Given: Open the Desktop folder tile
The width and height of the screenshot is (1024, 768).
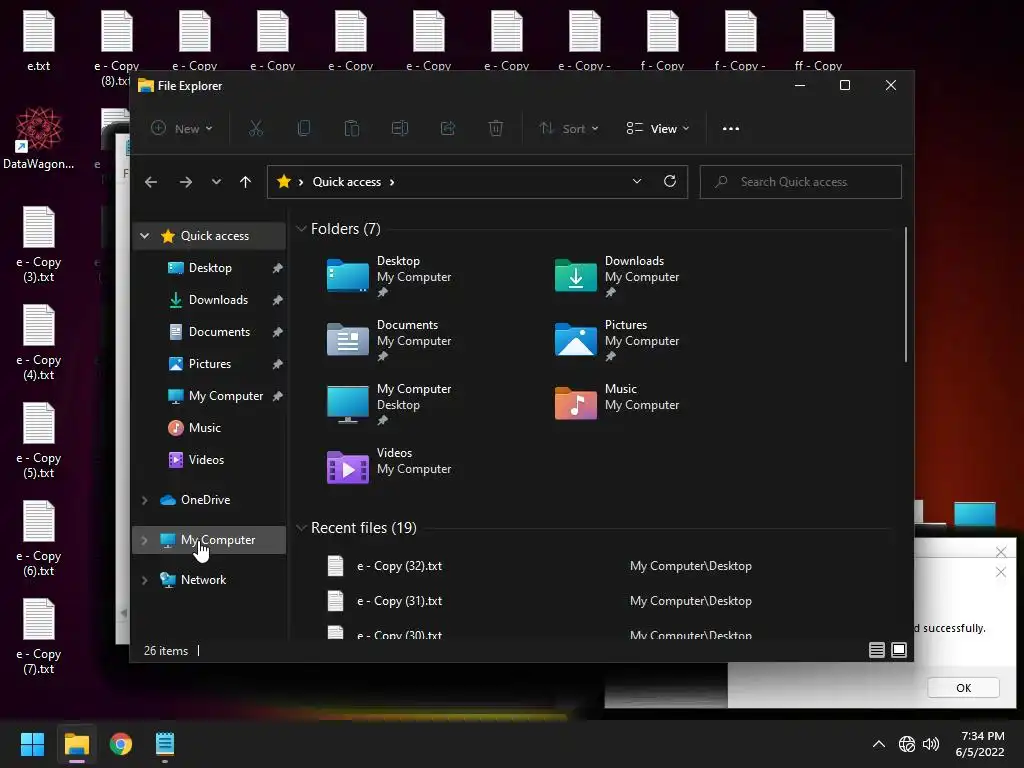Looking at the screenshot, I should (390, 277).
